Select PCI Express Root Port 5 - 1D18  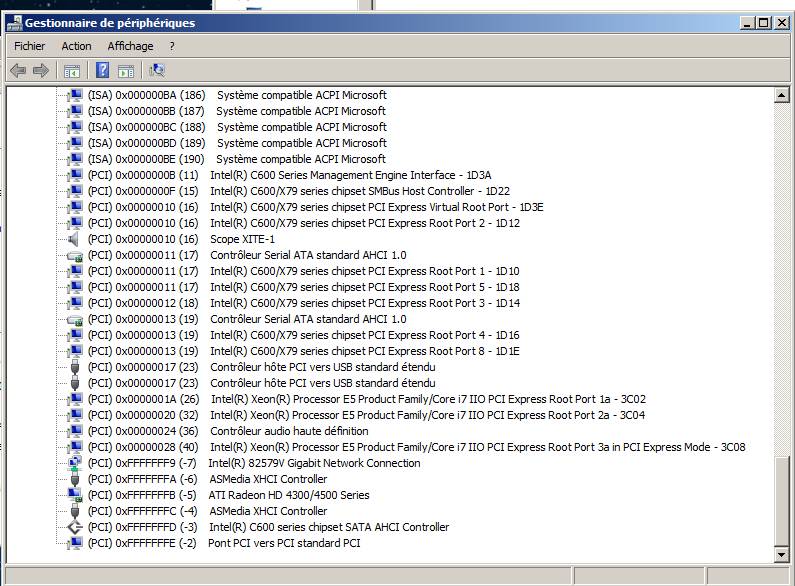click(x=304, y=287)
